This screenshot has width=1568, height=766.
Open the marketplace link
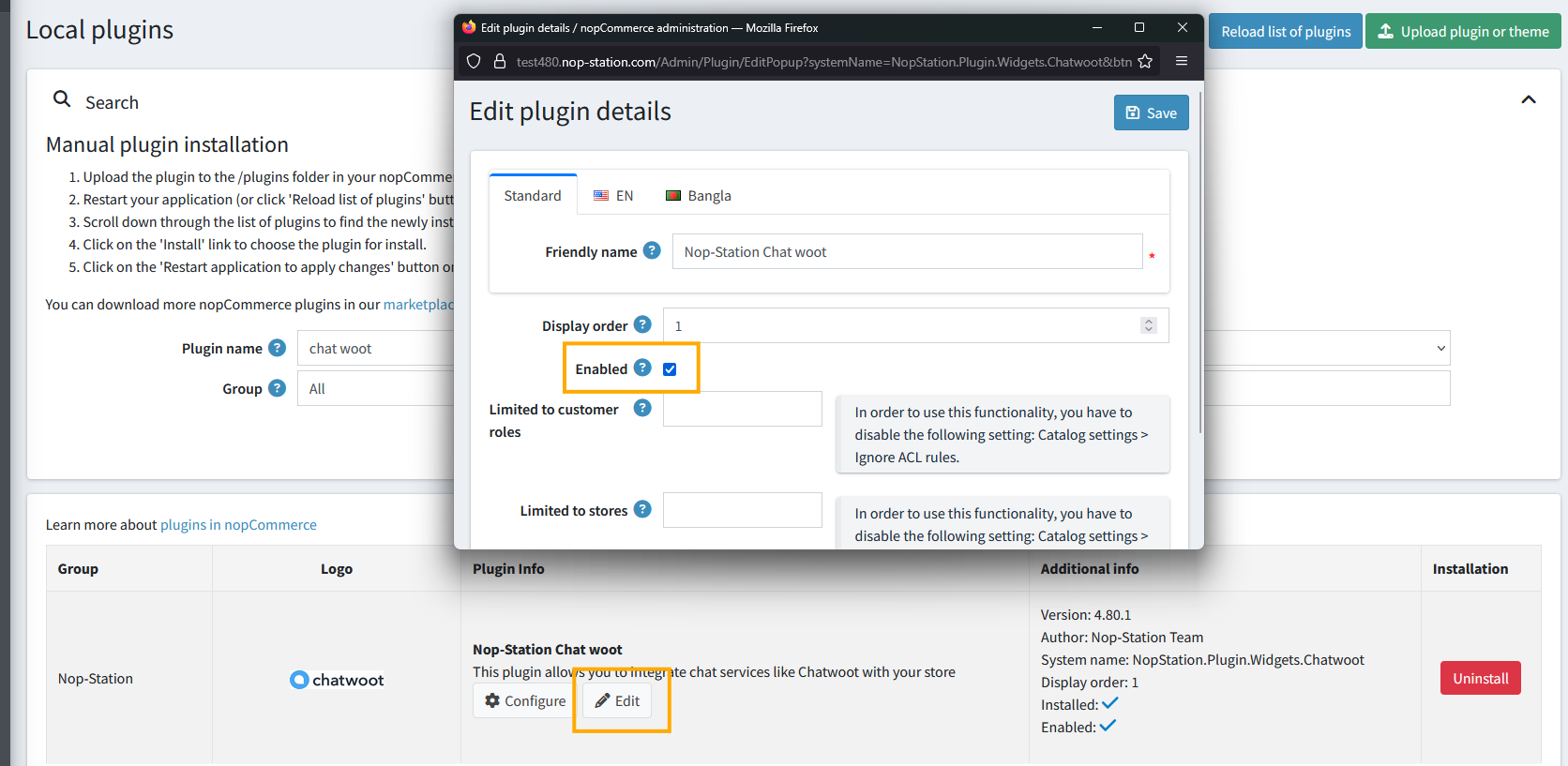(418, 305)
